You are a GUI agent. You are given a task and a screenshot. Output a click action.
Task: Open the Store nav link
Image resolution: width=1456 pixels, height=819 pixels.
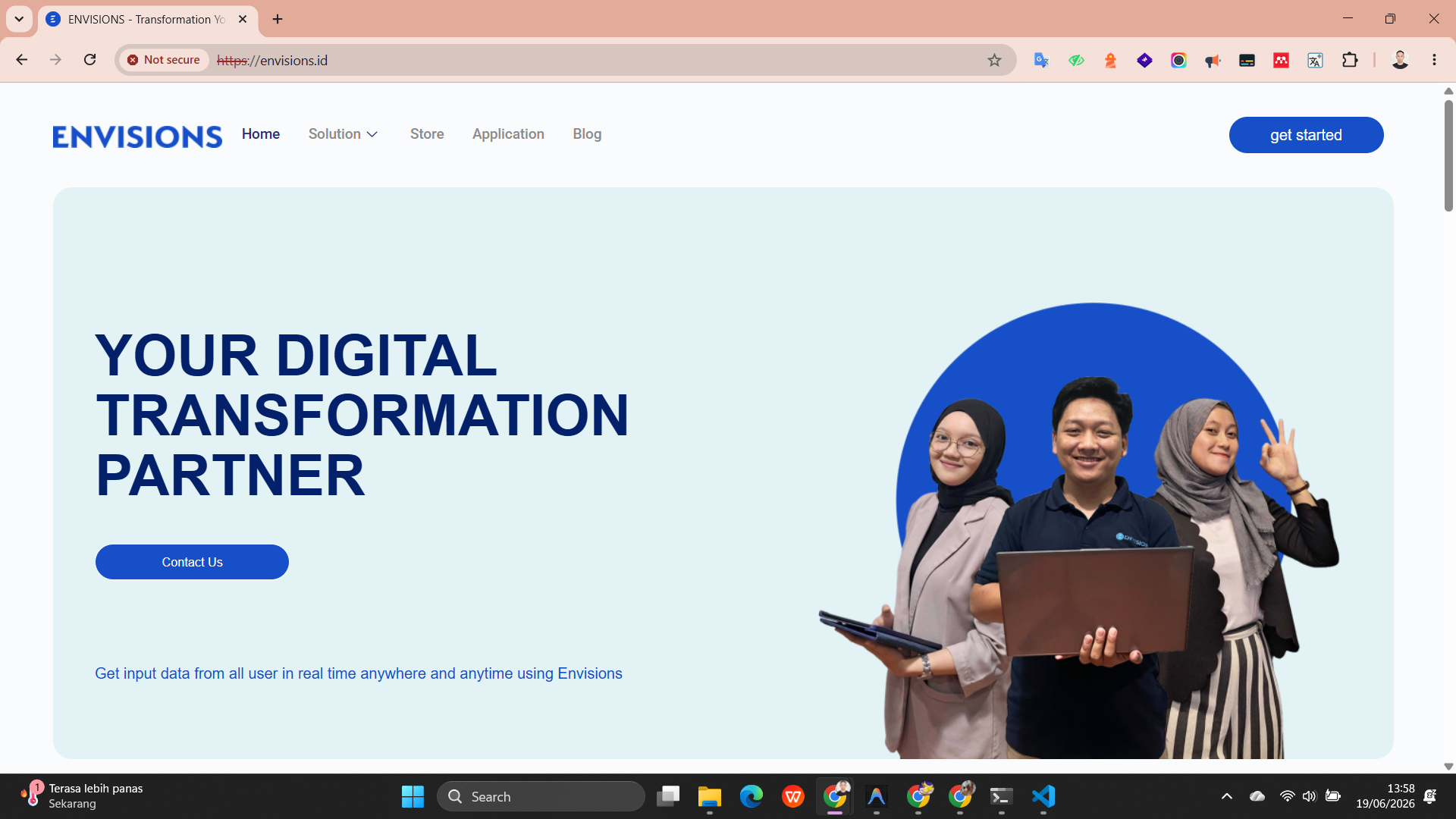(x=427, y=134)
